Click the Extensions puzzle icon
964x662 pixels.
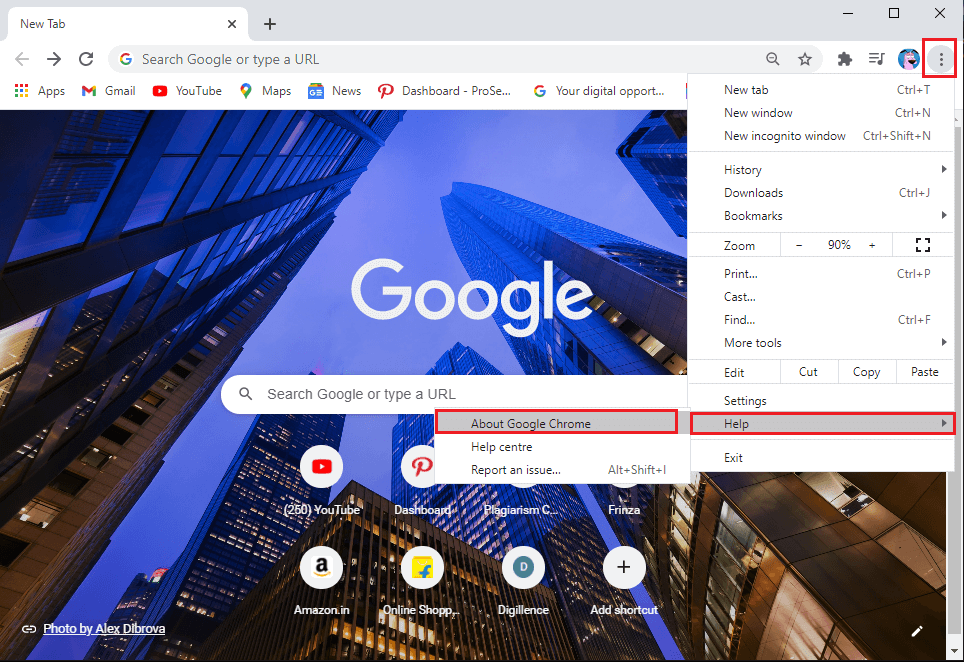coord(844,59)
